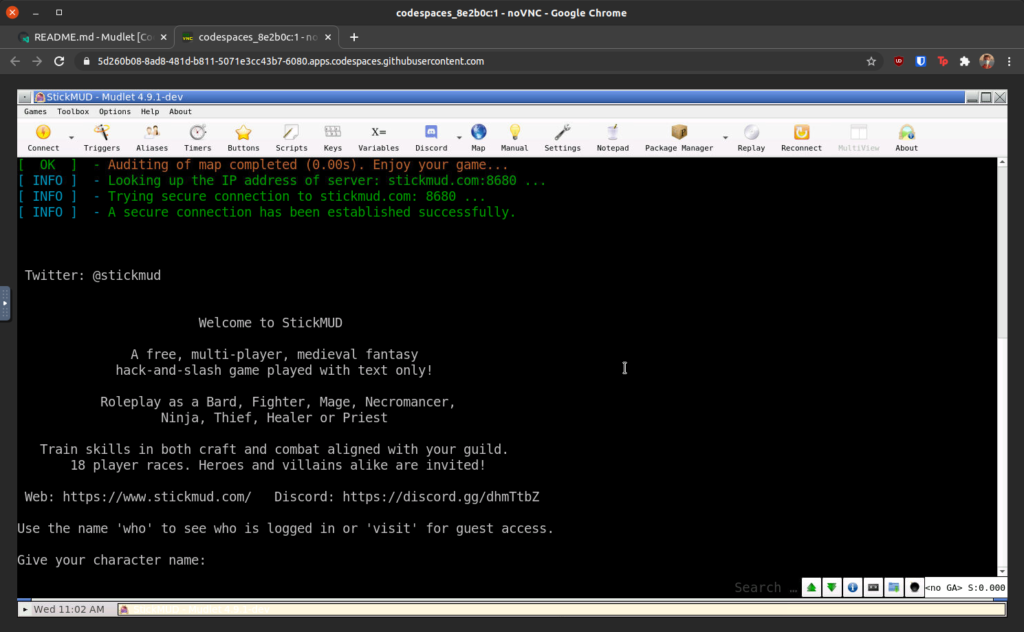Open the Help menu
1024x632 pixels.
150,112
